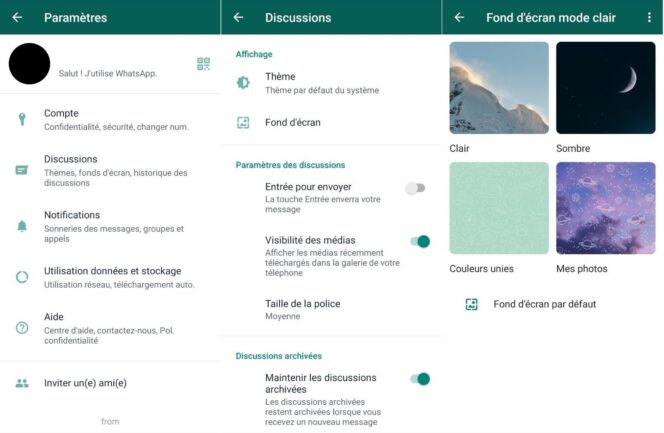
Task: Click the question mark Aide icon
Action: (x=22, y=328)
